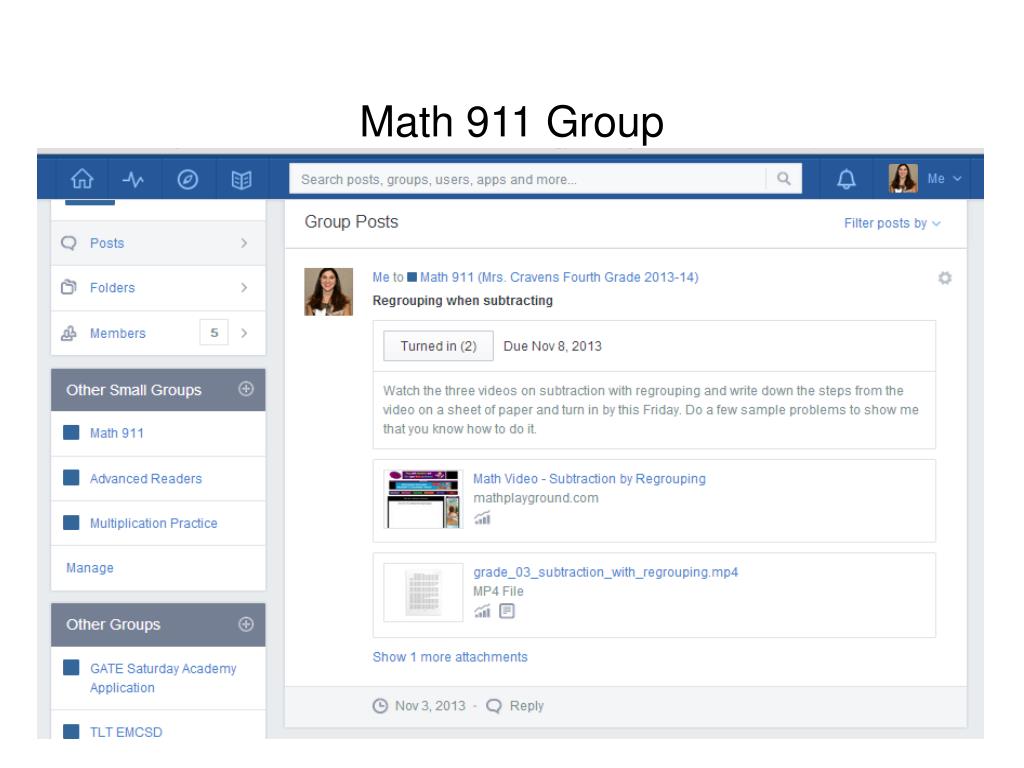Click Due Nov 8, 2013 text
The height and width of the screenshot is (768, 1024).
pos(552,346)
